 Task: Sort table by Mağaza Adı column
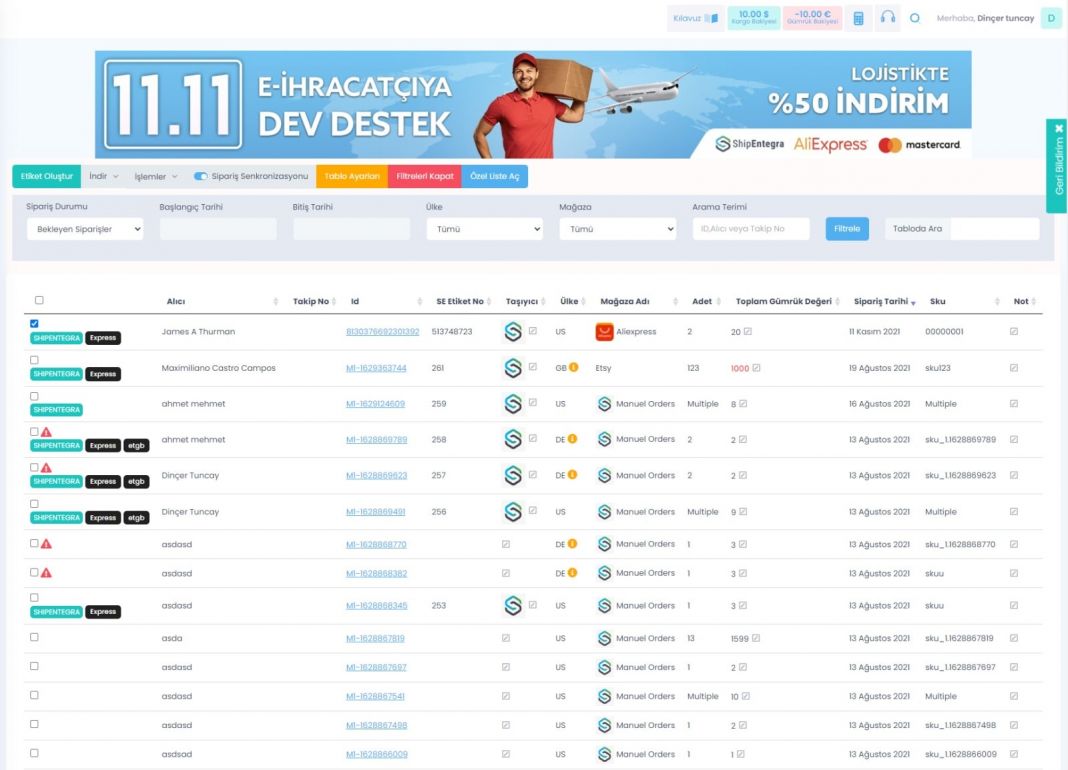coord(625,301)
